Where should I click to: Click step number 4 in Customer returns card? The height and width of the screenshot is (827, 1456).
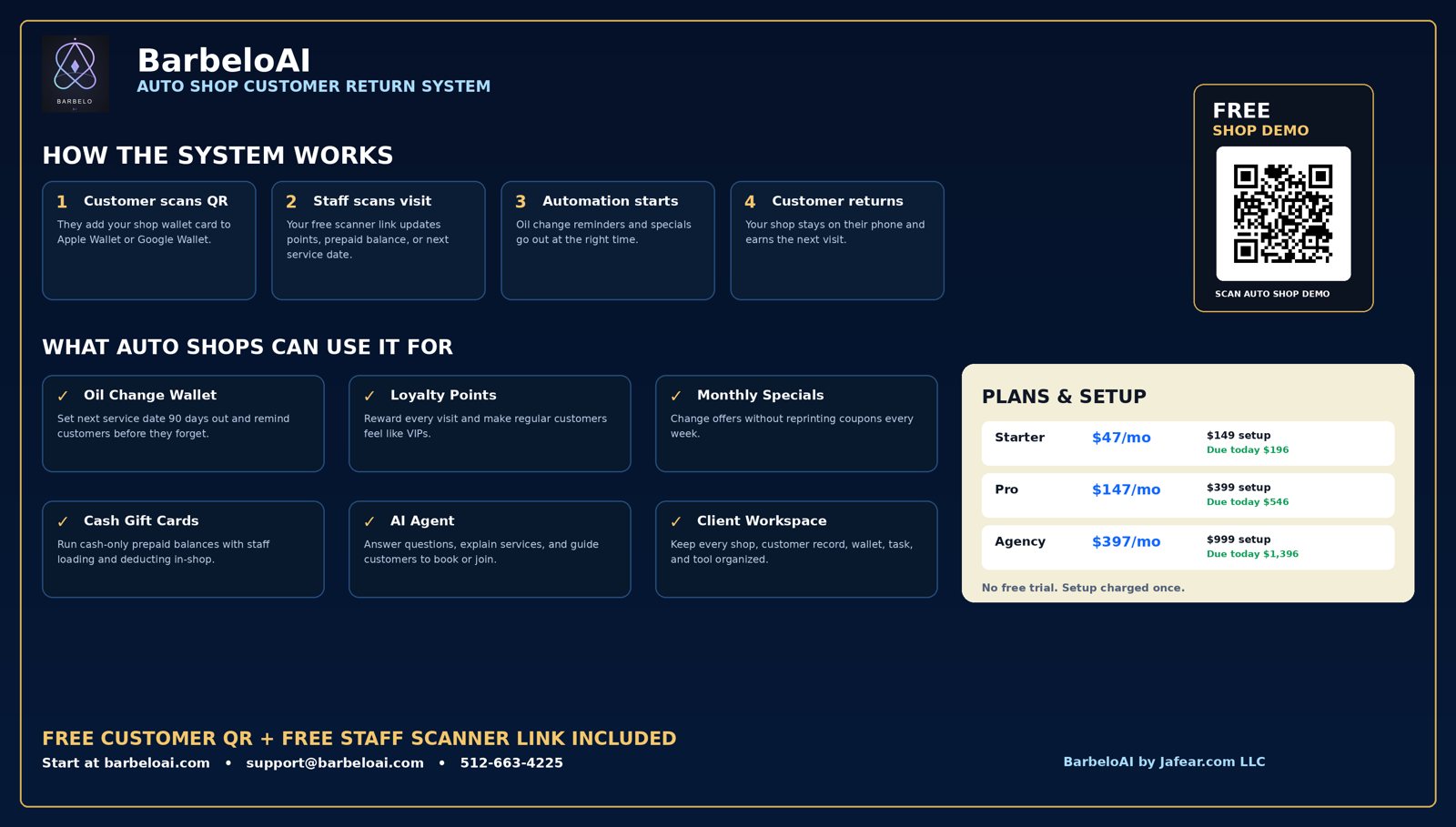pyautogui.click(x=750, y=202)
